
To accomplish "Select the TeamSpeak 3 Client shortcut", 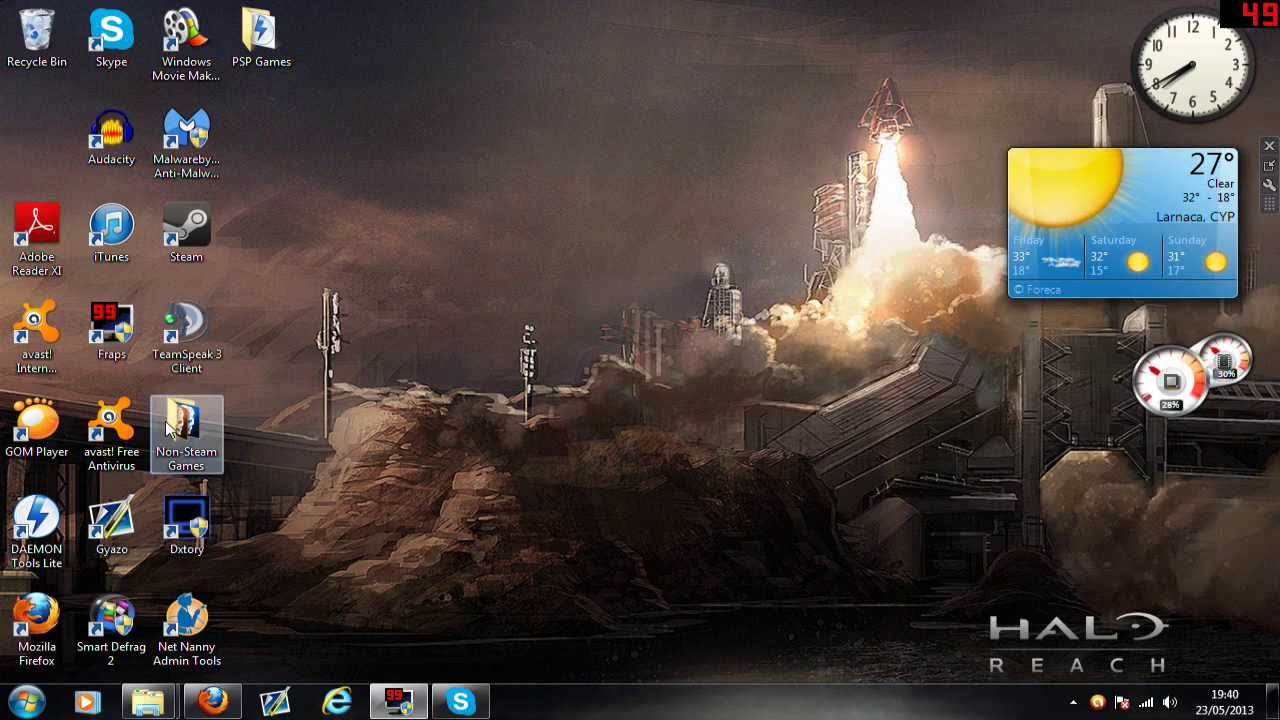I will click(186, 338).
